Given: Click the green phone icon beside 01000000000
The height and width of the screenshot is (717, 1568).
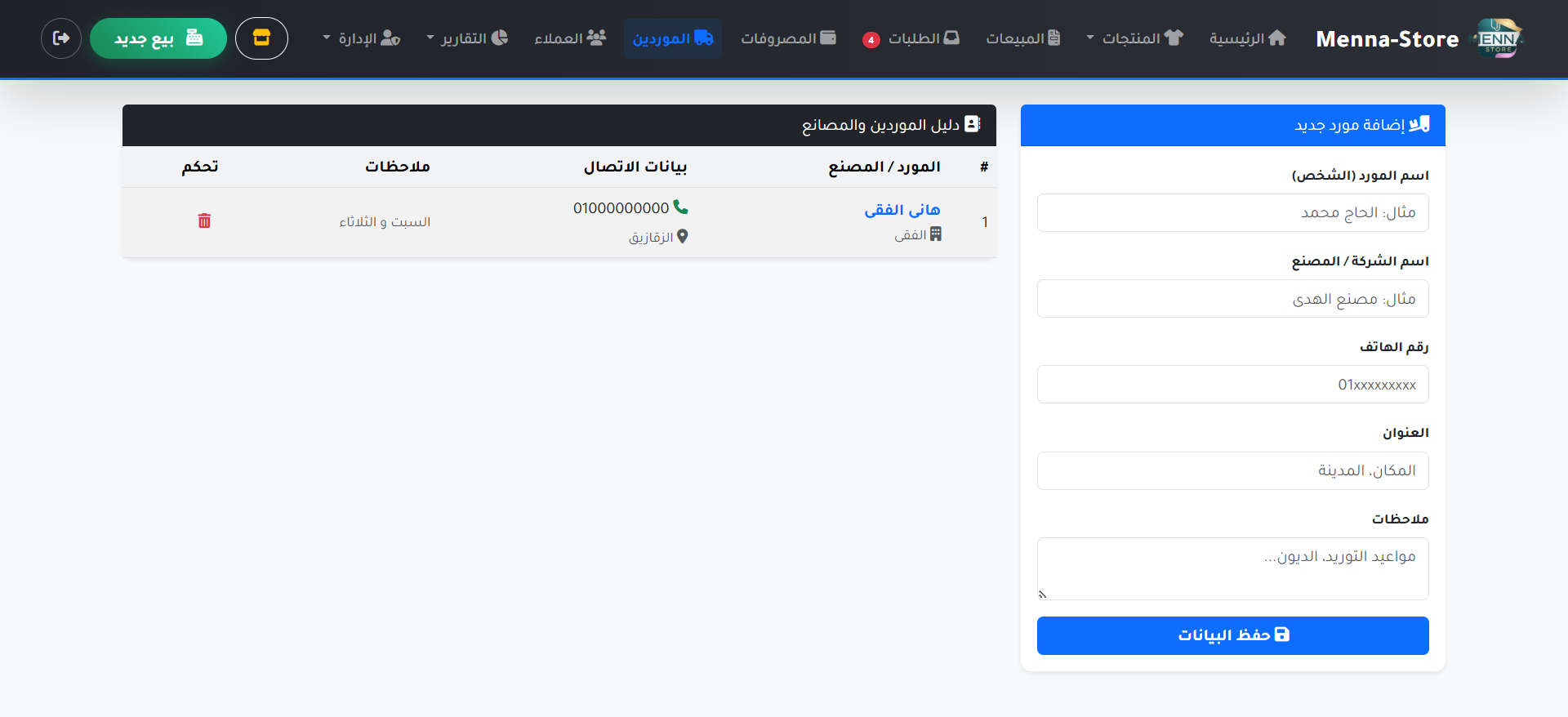Looking at the screenshot, I should pyautogui.click(x=680, y=207).
